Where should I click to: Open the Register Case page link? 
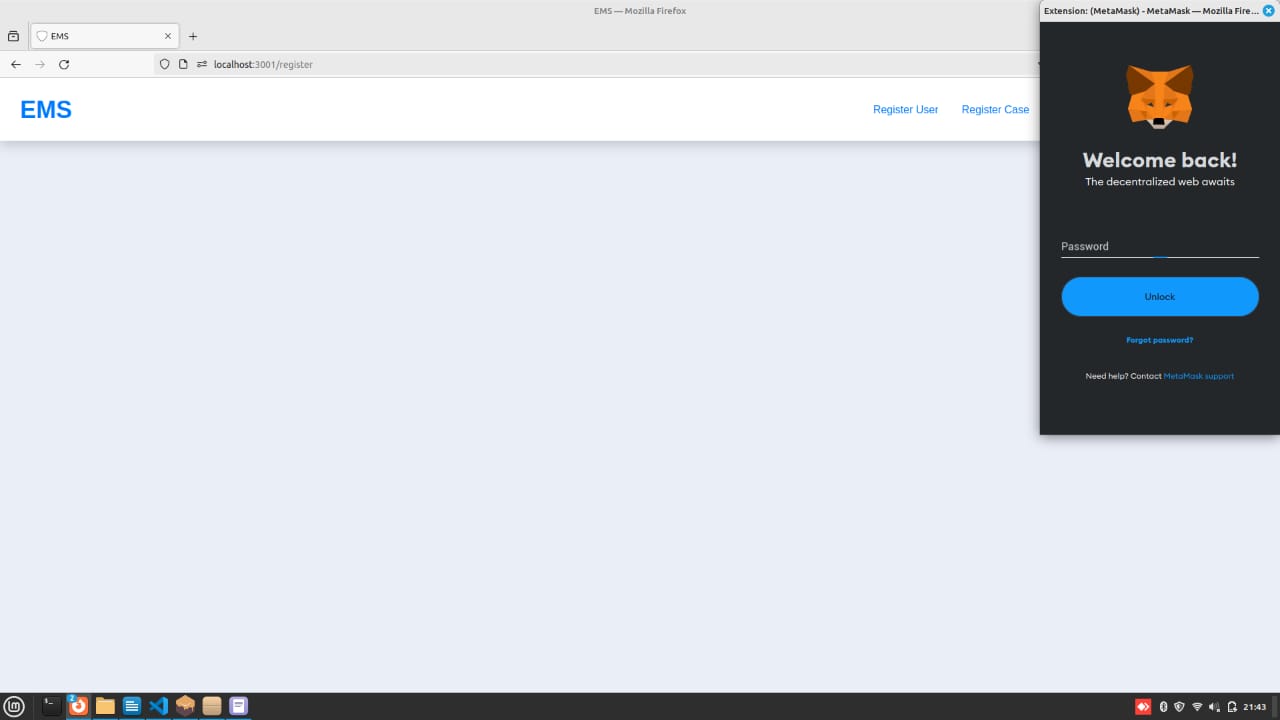[x=995, y=110]
